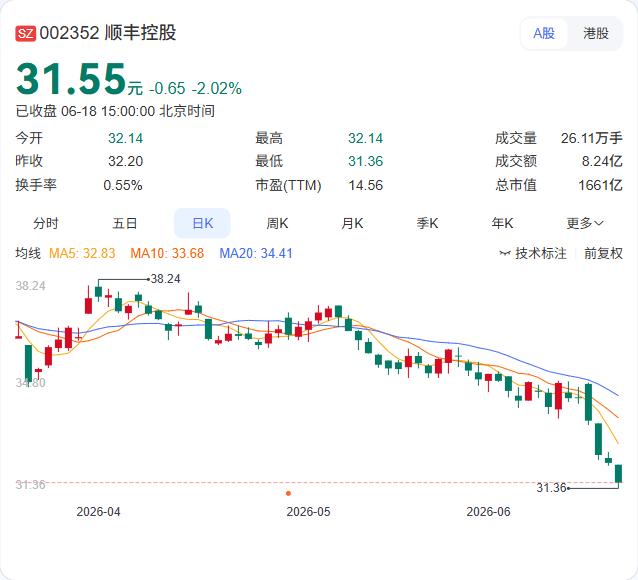
Task: Click the MA5: 32.83 indicator label
Action: [82, 254]
